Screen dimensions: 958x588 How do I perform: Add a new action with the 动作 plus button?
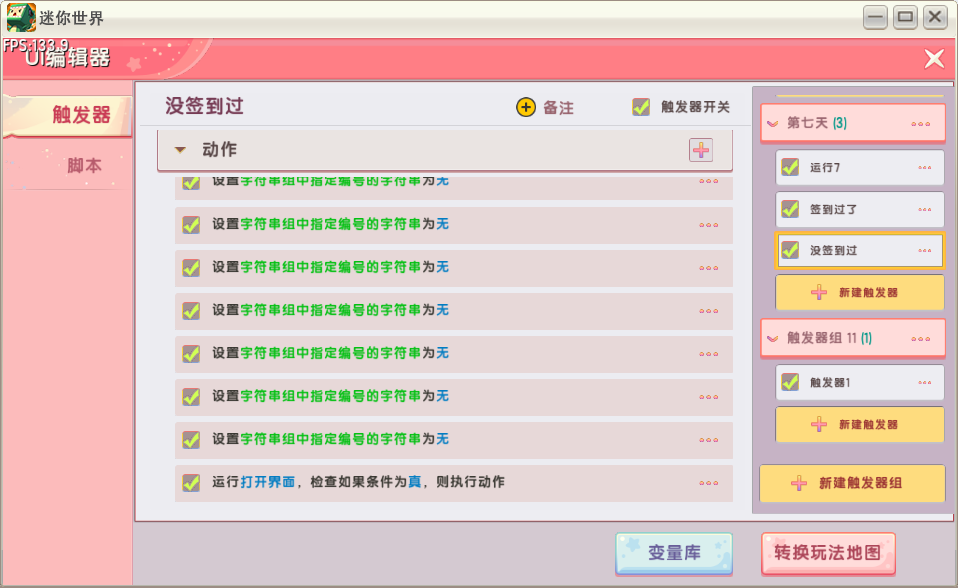click(x=701, y=150)
